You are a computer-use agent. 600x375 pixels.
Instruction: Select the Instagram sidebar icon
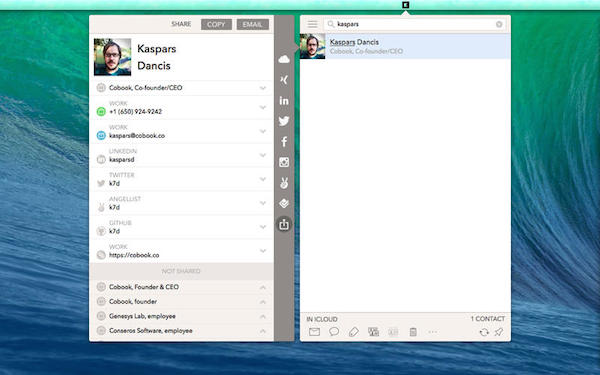click(284, 162)
